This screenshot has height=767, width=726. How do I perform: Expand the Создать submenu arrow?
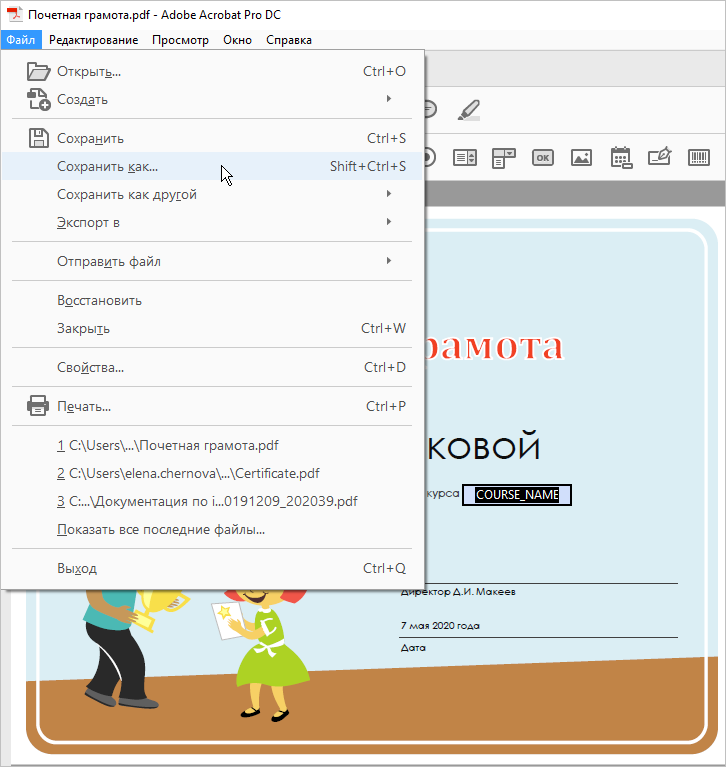click(389, 99)
